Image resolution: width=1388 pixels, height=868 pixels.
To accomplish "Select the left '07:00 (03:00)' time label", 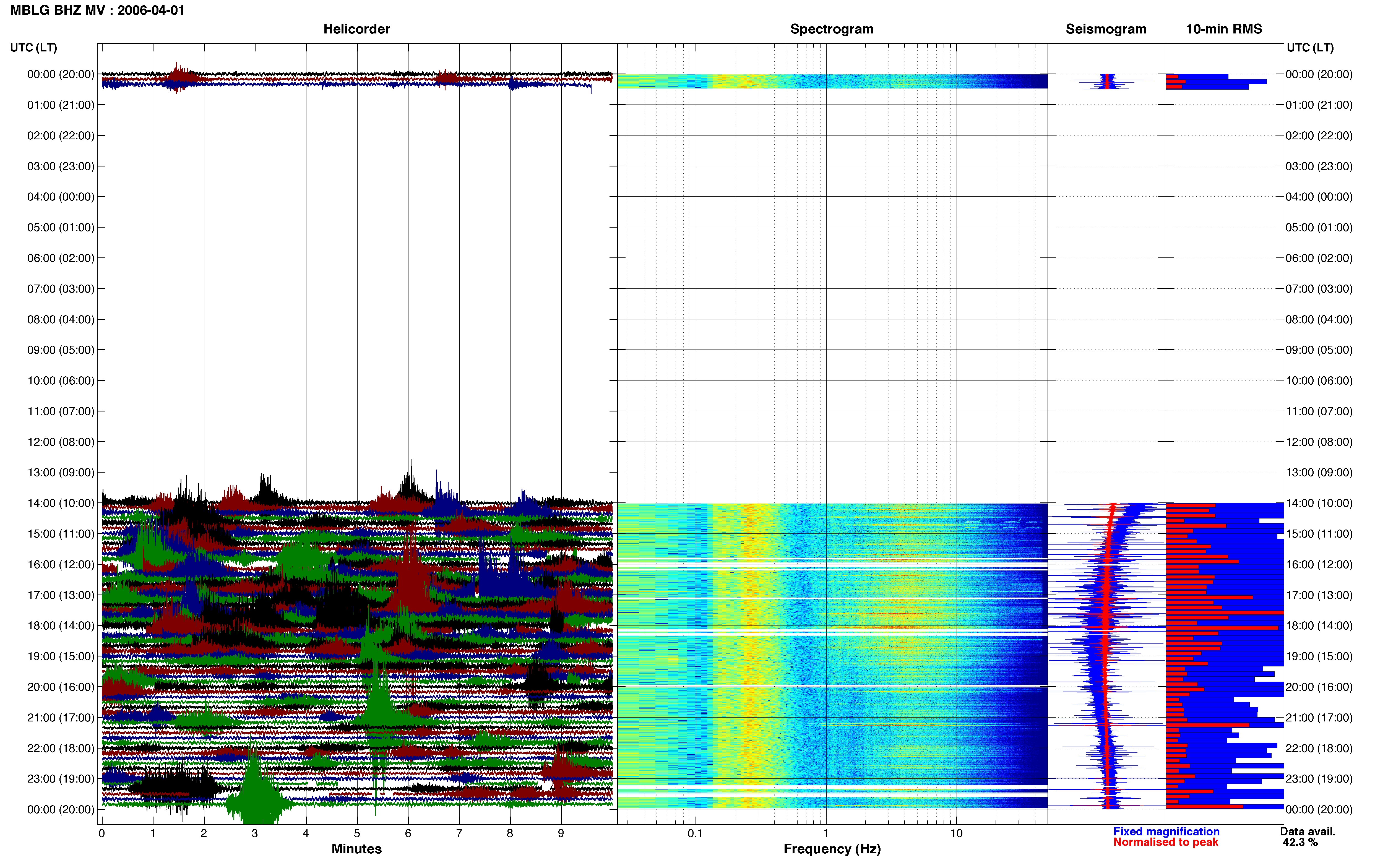I will click(x=61, y=289).
